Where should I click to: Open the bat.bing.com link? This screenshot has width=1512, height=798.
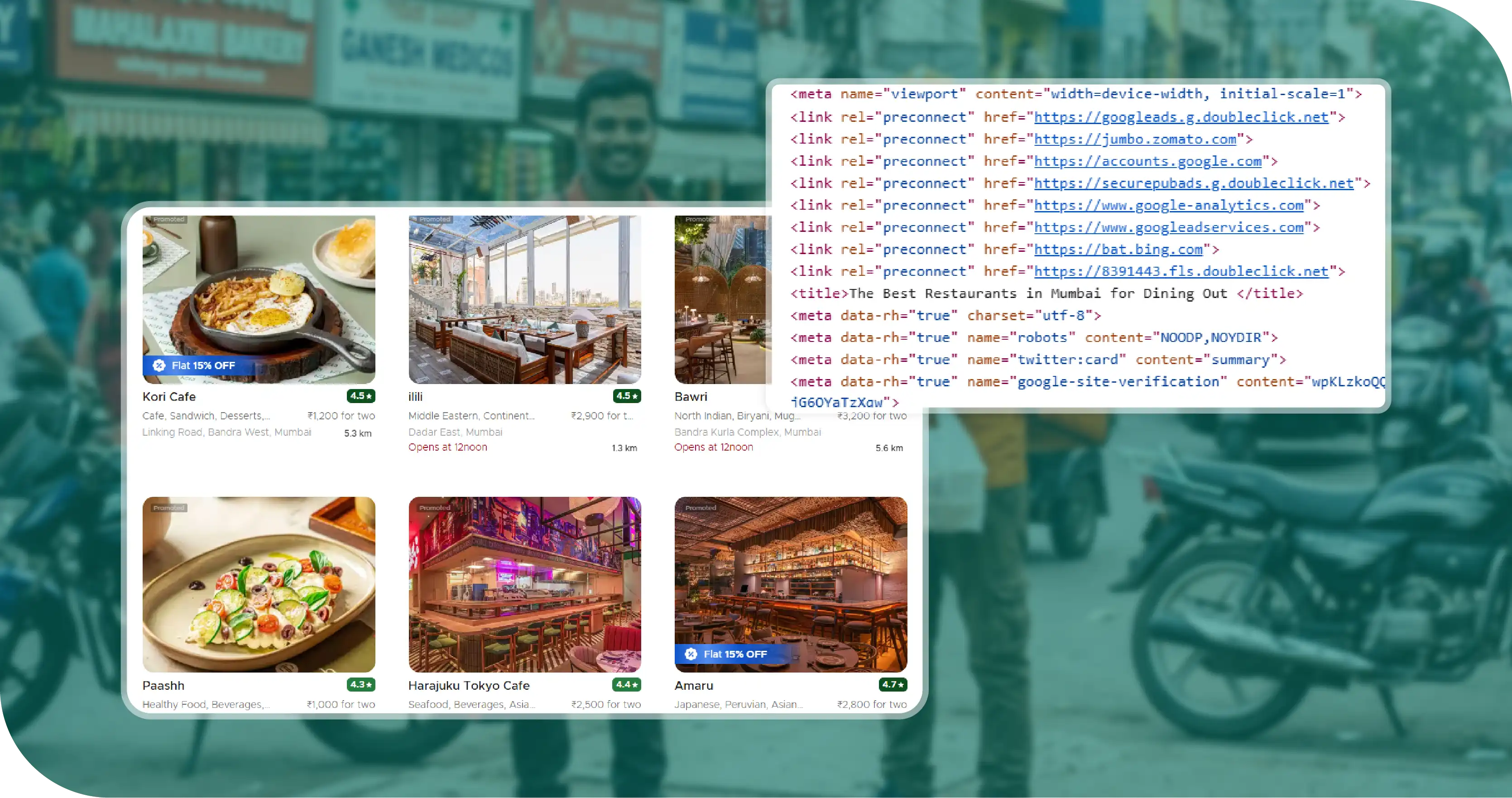point(1118,250)
